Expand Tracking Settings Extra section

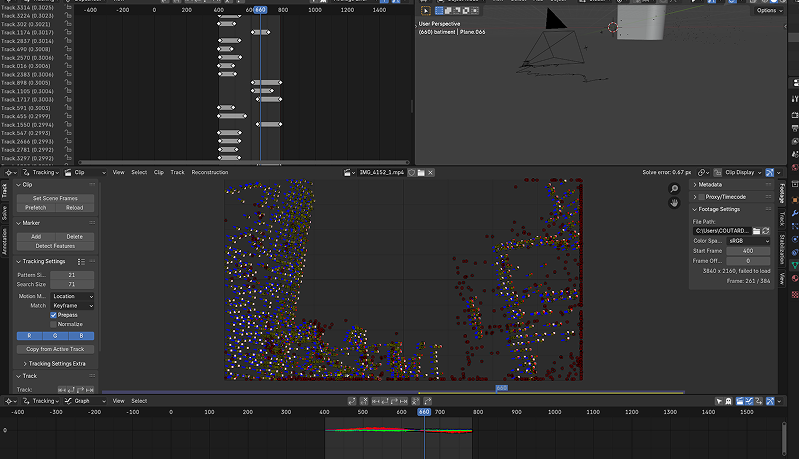point(55,363)
